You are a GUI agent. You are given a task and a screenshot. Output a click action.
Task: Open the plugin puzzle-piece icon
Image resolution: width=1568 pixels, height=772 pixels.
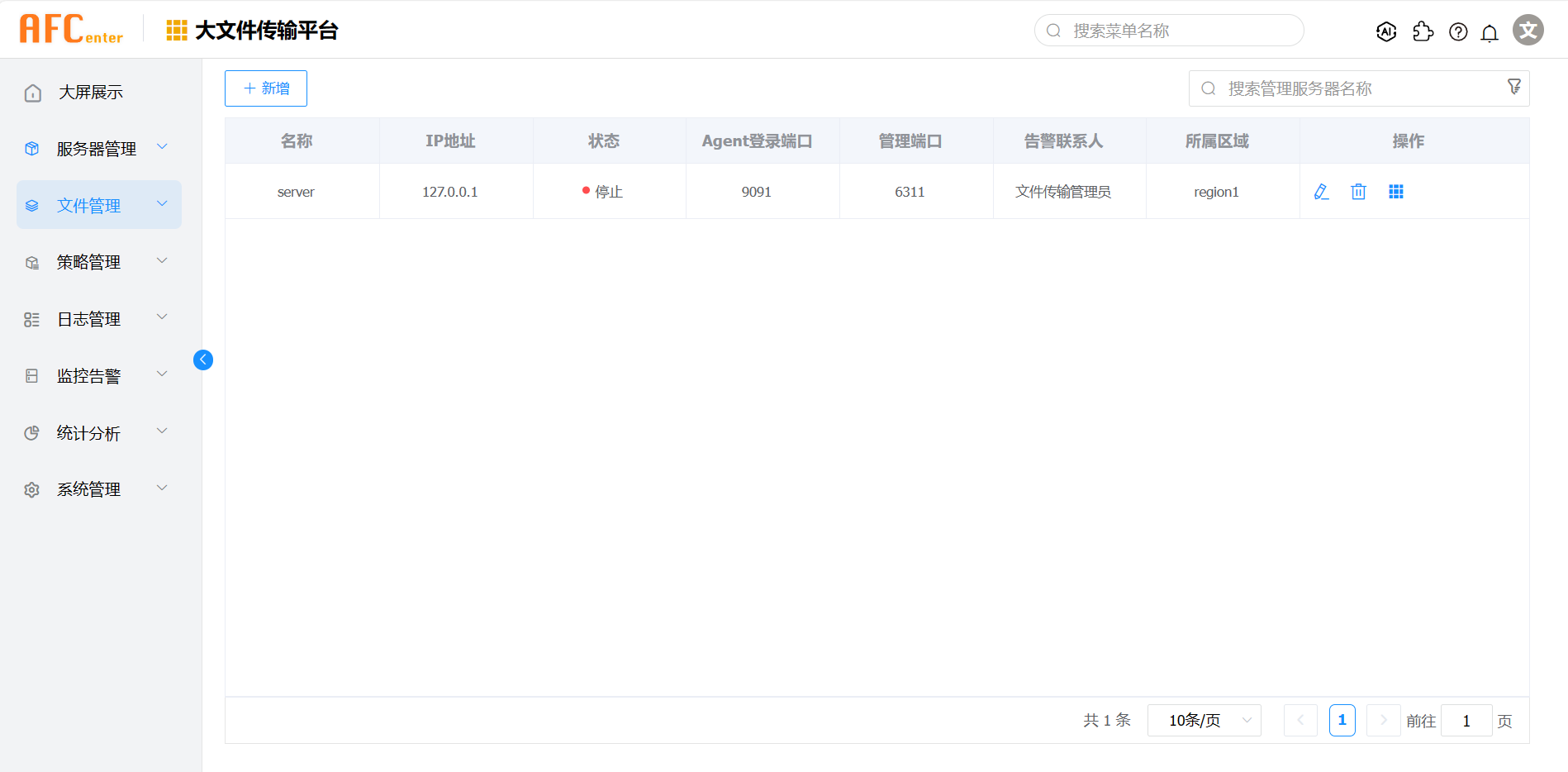[x=1423, y=31]
